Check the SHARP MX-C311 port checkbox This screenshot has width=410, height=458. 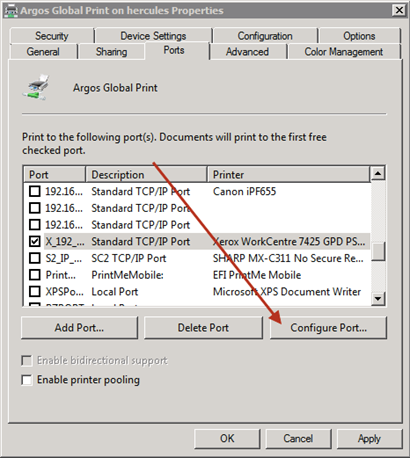[x=35, y=258]
